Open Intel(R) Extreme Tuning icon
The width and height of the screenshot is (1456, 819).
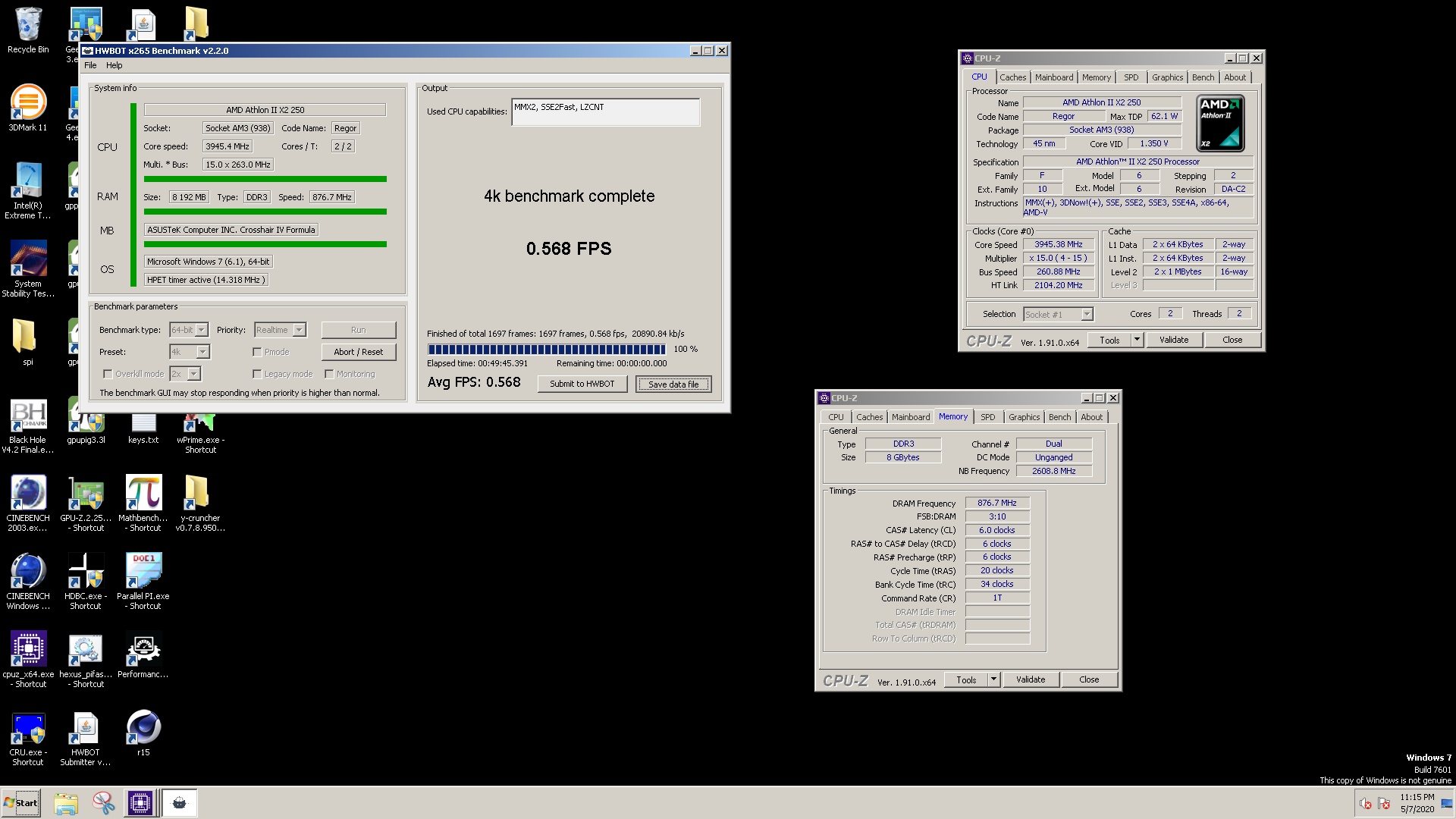click(x=28, y=190)
